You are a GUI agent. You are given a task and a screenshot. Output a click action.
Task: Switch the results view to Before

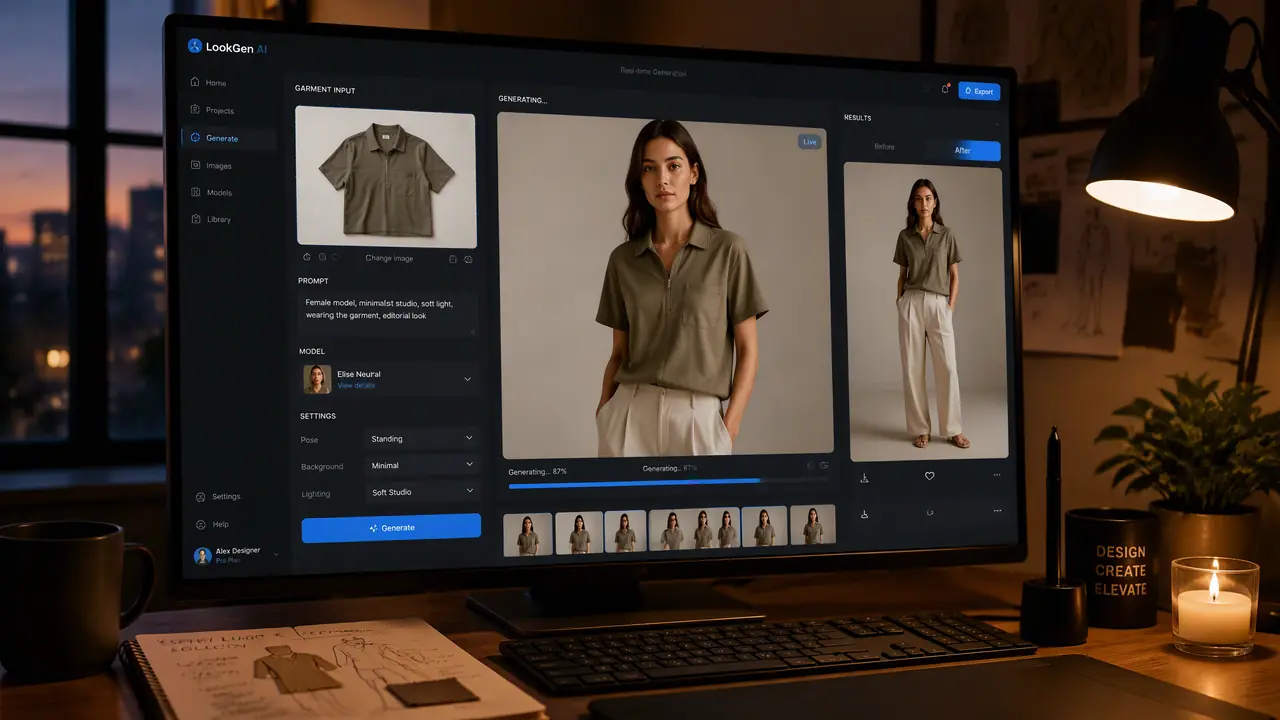pyautogui.click(x=885, y=148)
